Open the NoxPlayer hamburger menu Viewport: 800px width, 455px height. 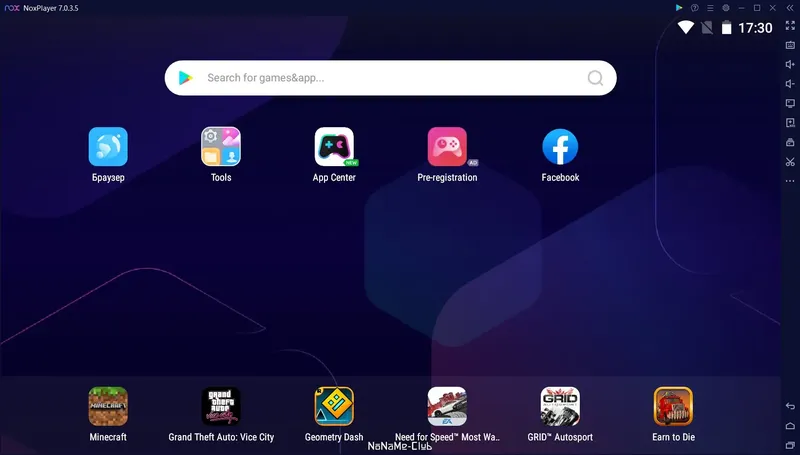pos(710,8)
